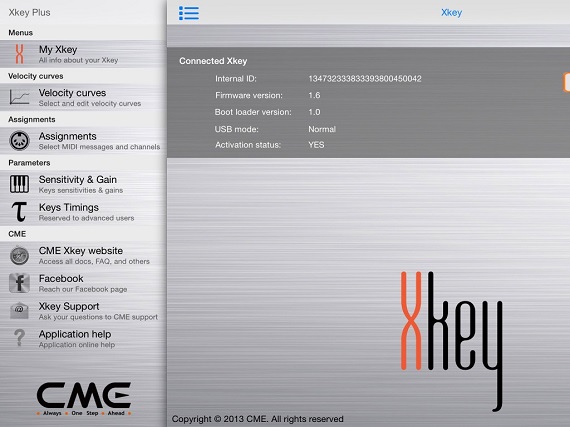Image resolution: width=570 pixels, height=427 pixels.
Task: Open the Facebook page entry
Action: click(x=83, y=283)
